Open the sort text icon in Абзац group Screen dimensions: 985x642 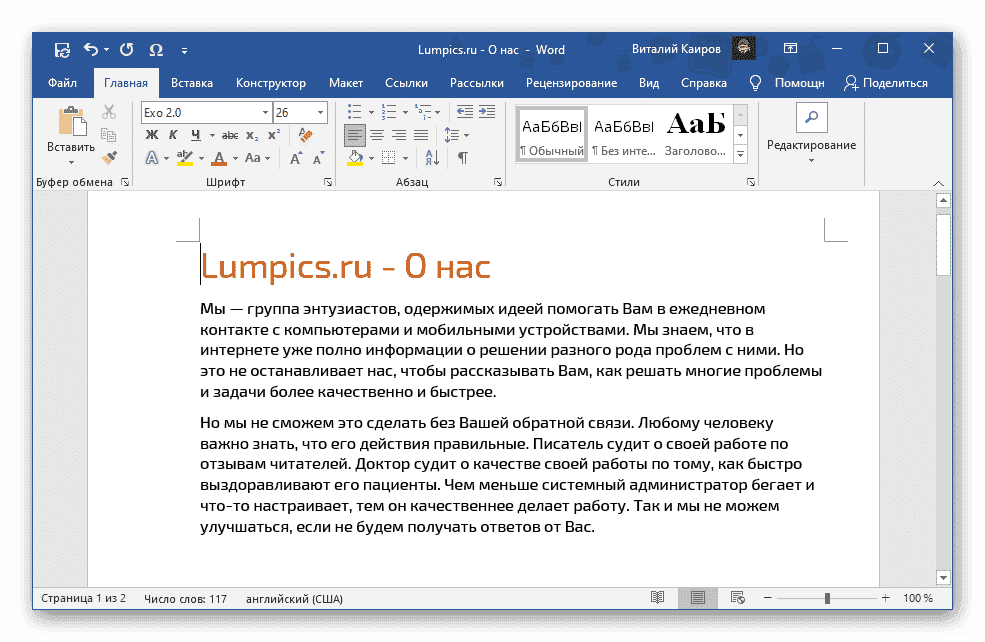click(431, 157)
